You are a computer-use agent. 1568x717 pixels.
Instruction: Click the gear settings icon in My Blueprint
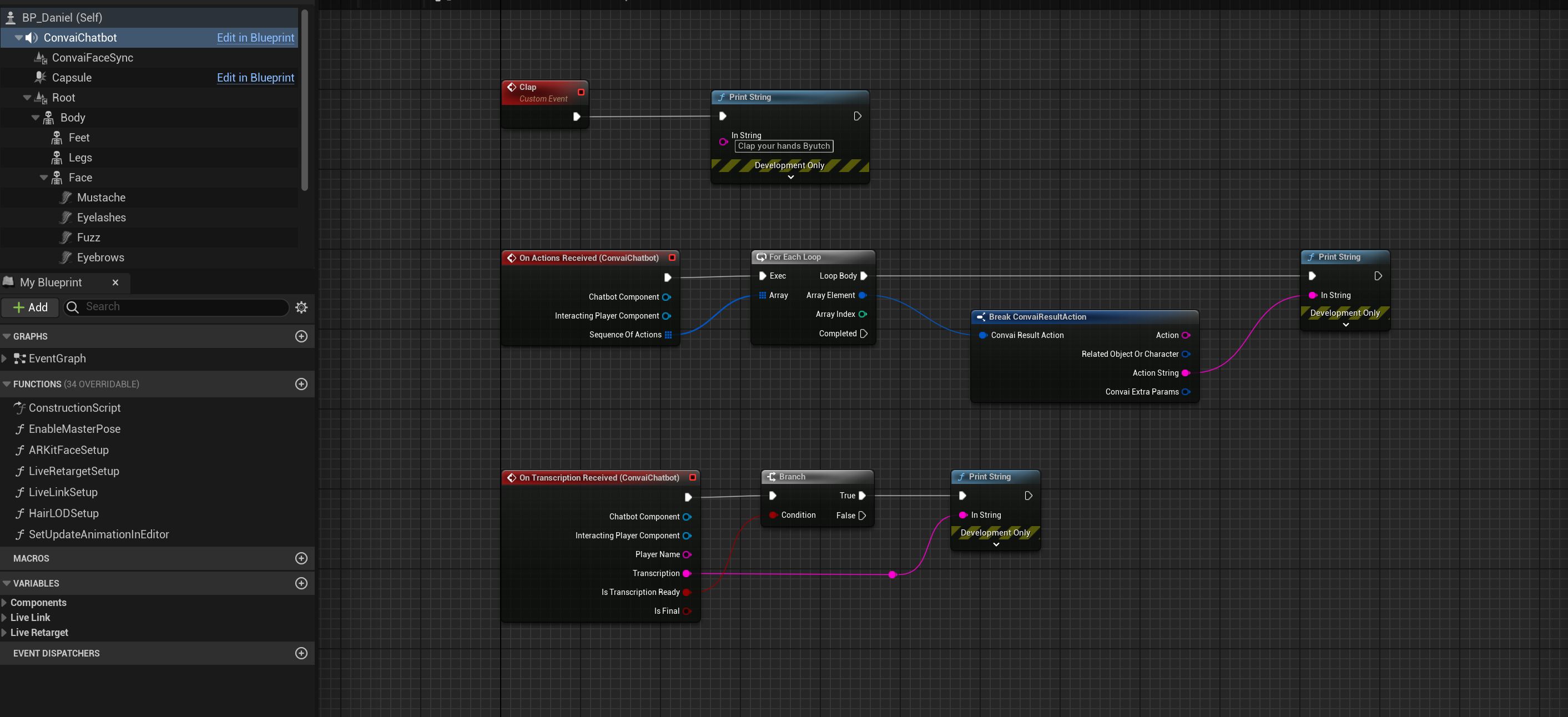click(301, 307)
